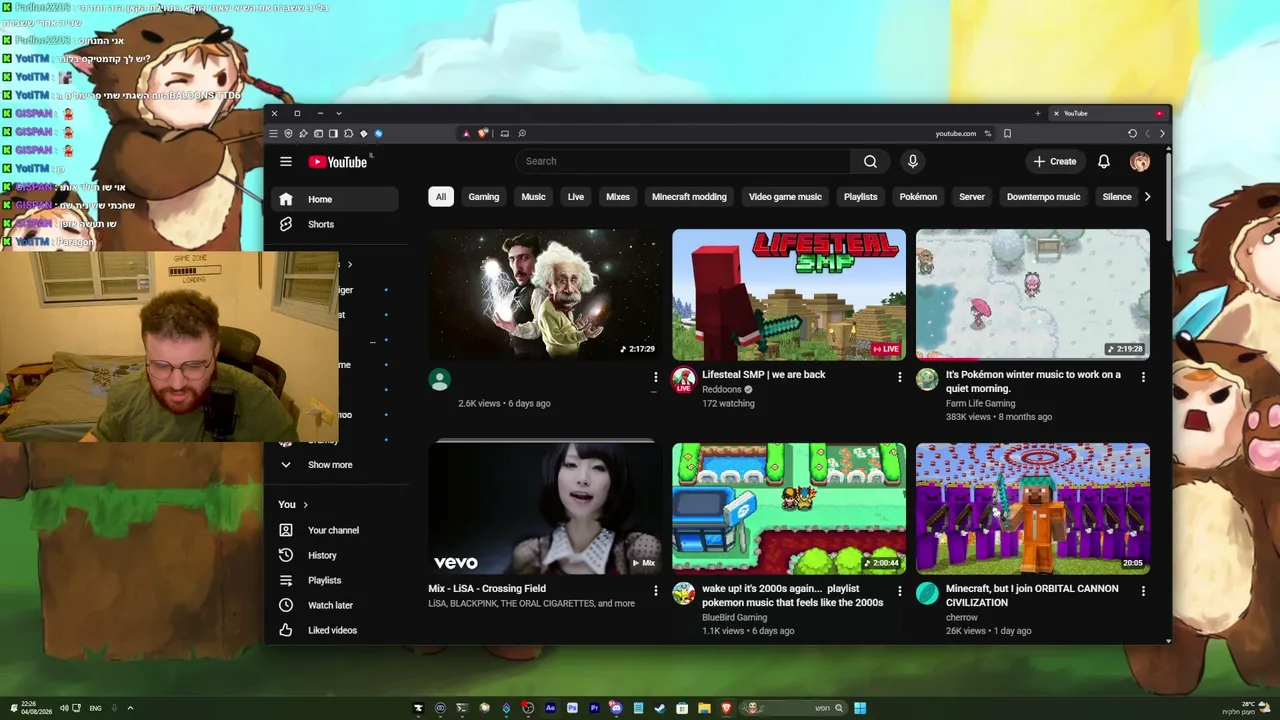Show more filter chips with right arrow
This screenshot has width=1280, height=720.
[x=1147, y=197]
